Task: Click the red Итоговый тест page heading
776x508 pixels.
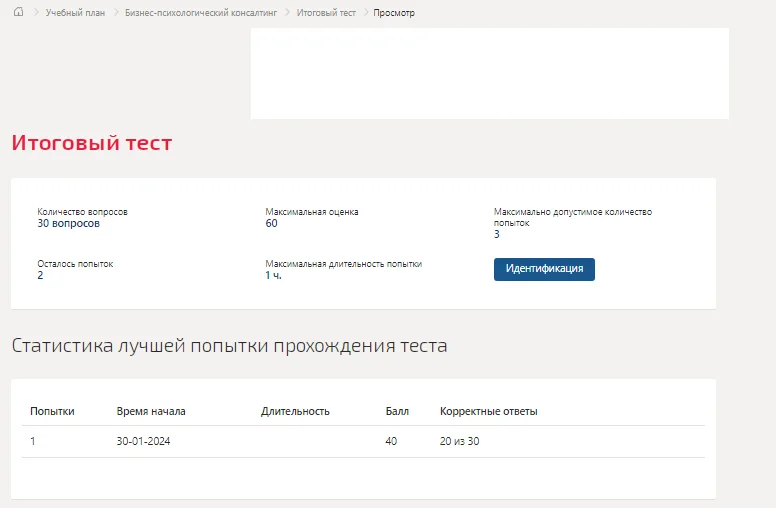Action: tap(92, 143)
